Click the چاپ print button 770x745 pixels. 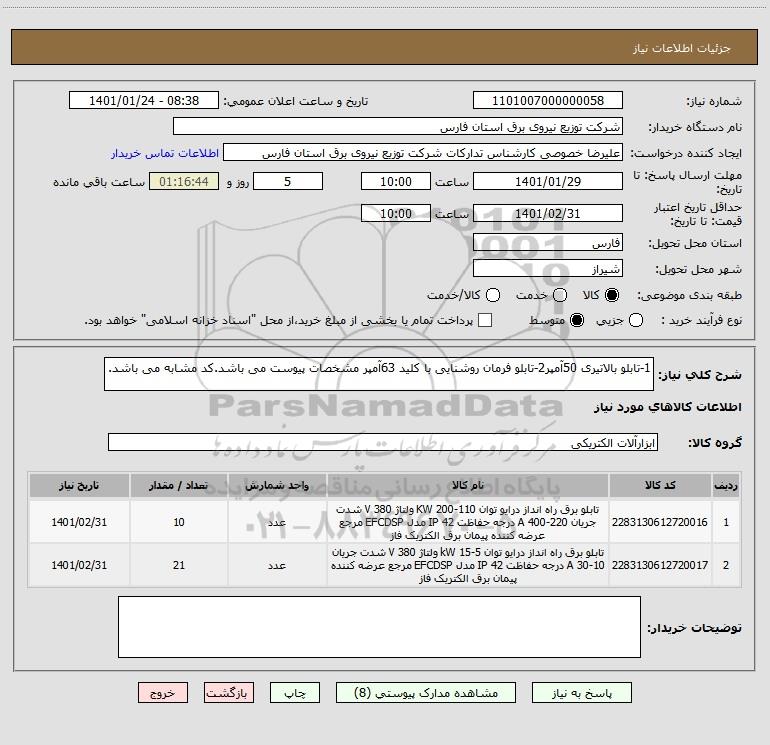[x=295, y=693]
